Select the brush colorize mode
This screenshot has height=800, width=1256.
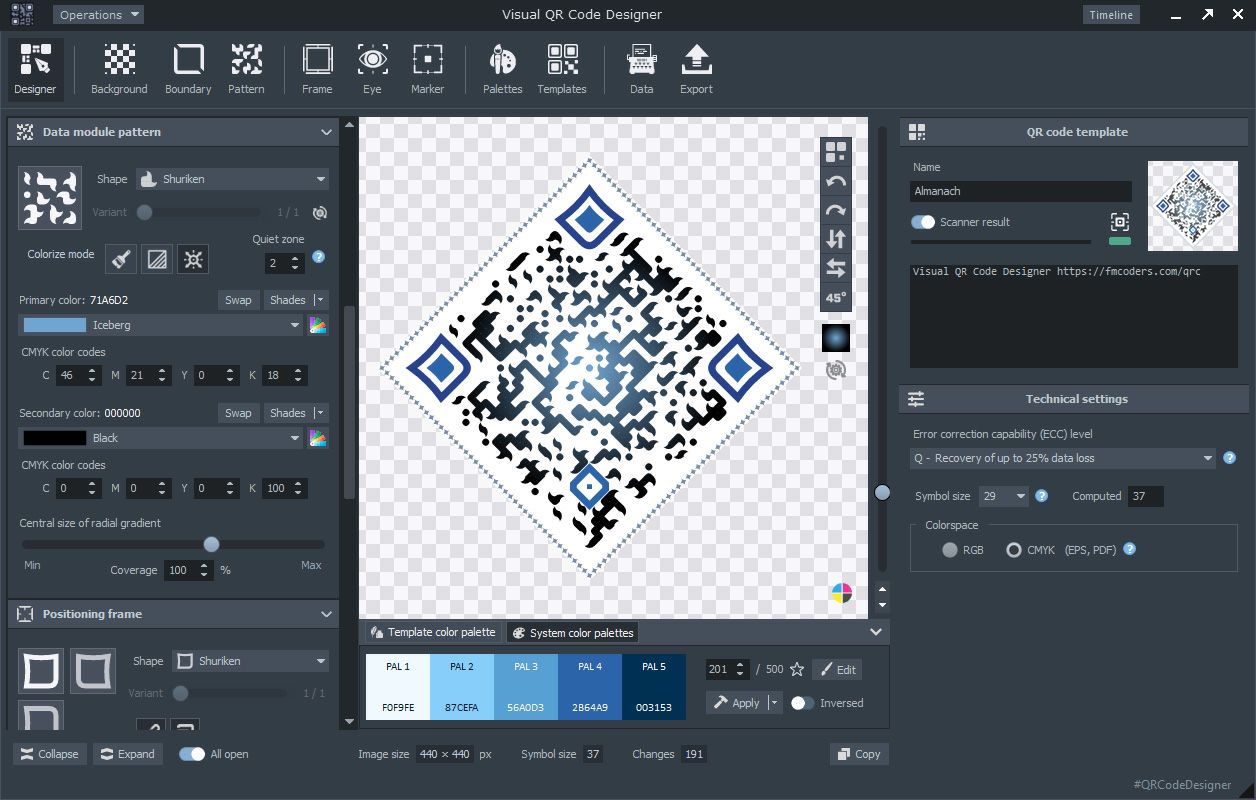pyautogui.click(x=122, y=260)
